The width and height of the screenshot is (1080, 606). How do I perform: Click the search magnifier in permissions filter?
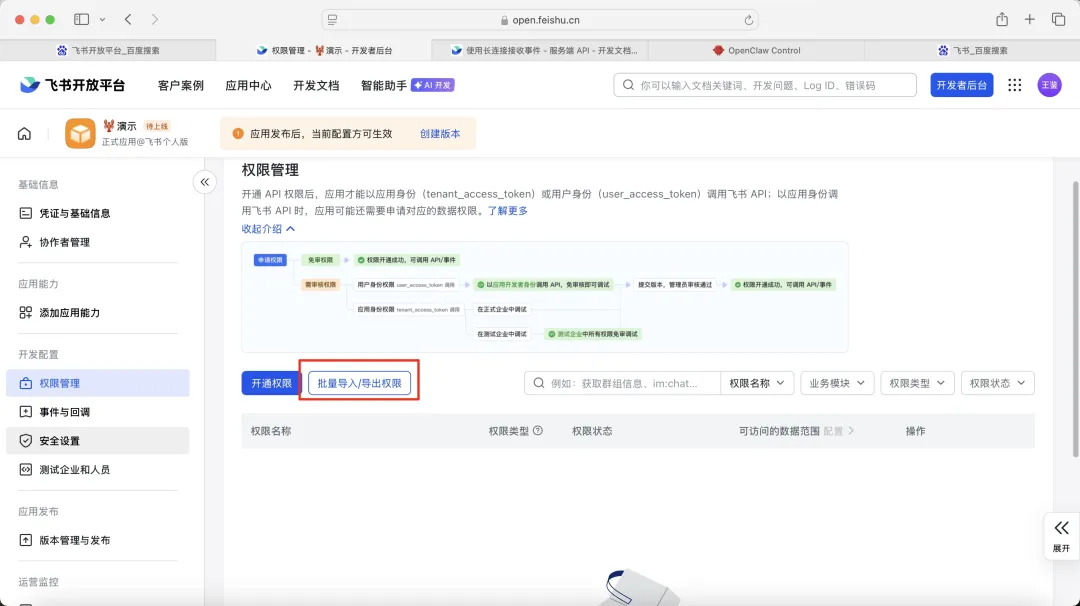coord(539,383)
